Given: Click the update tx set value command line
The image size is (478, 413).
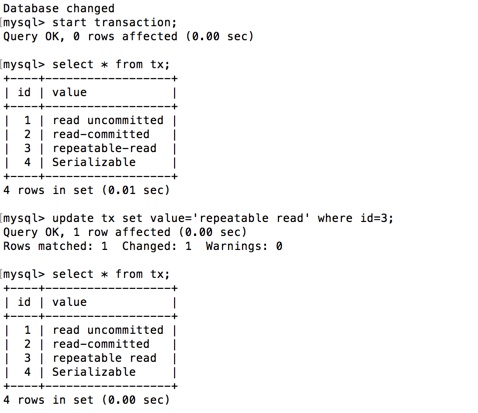Looking at the screenshot, I should [223, 218].
